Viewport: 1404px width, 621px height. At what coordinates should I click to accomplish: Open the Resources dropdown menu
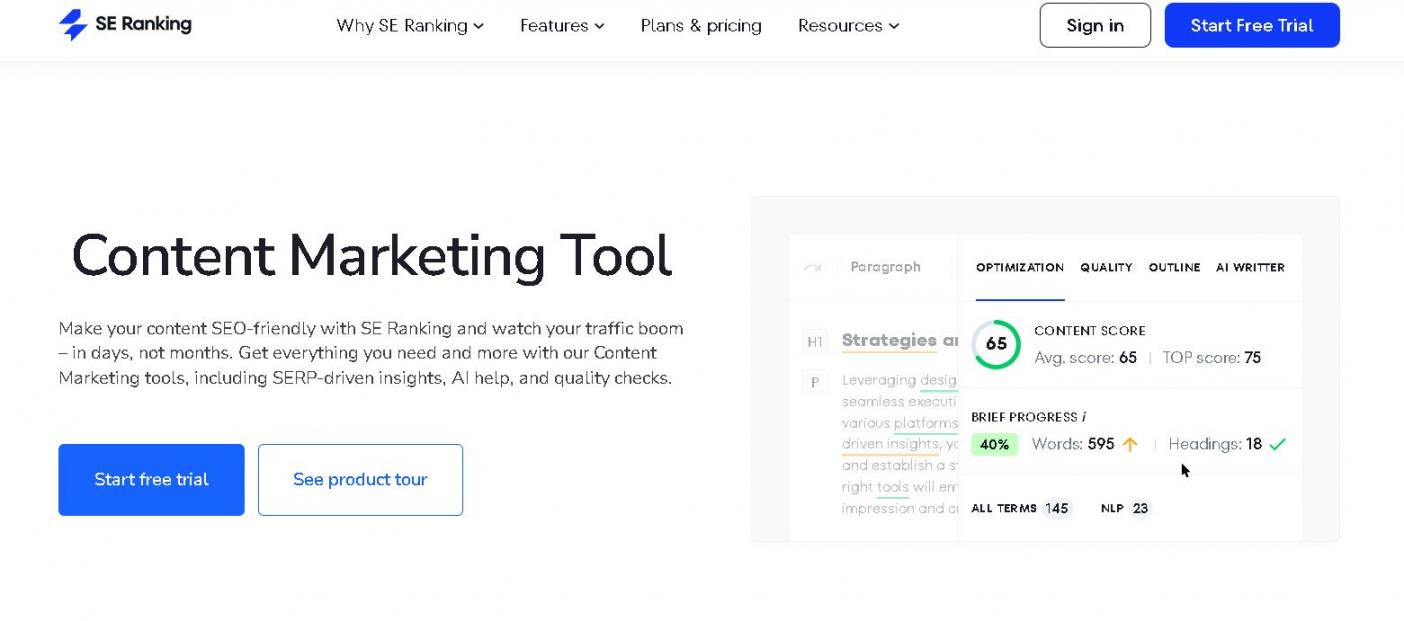point(848,26)
